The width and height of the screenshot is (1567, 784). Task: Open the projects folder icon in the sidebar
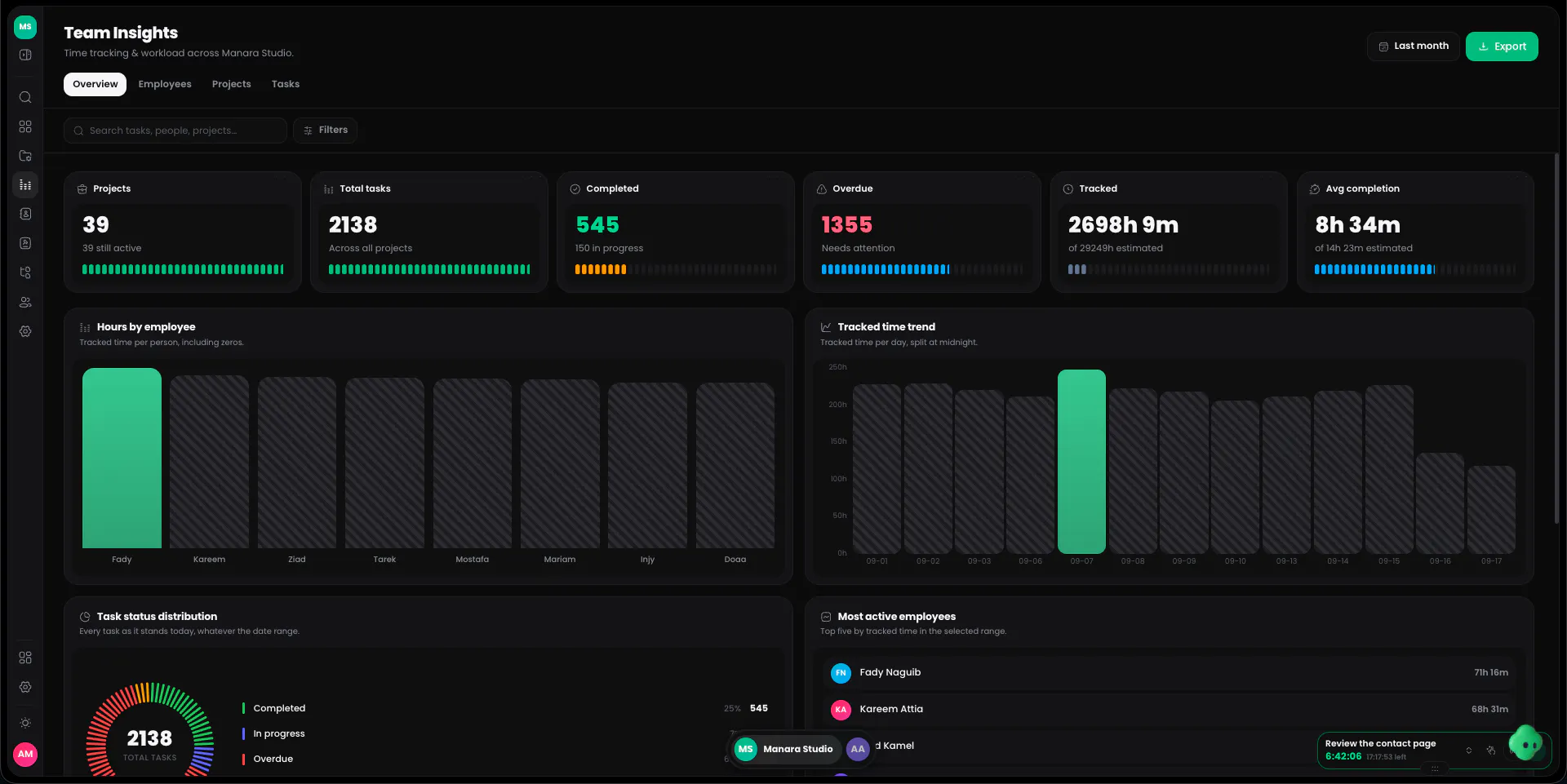pos(25,156)
